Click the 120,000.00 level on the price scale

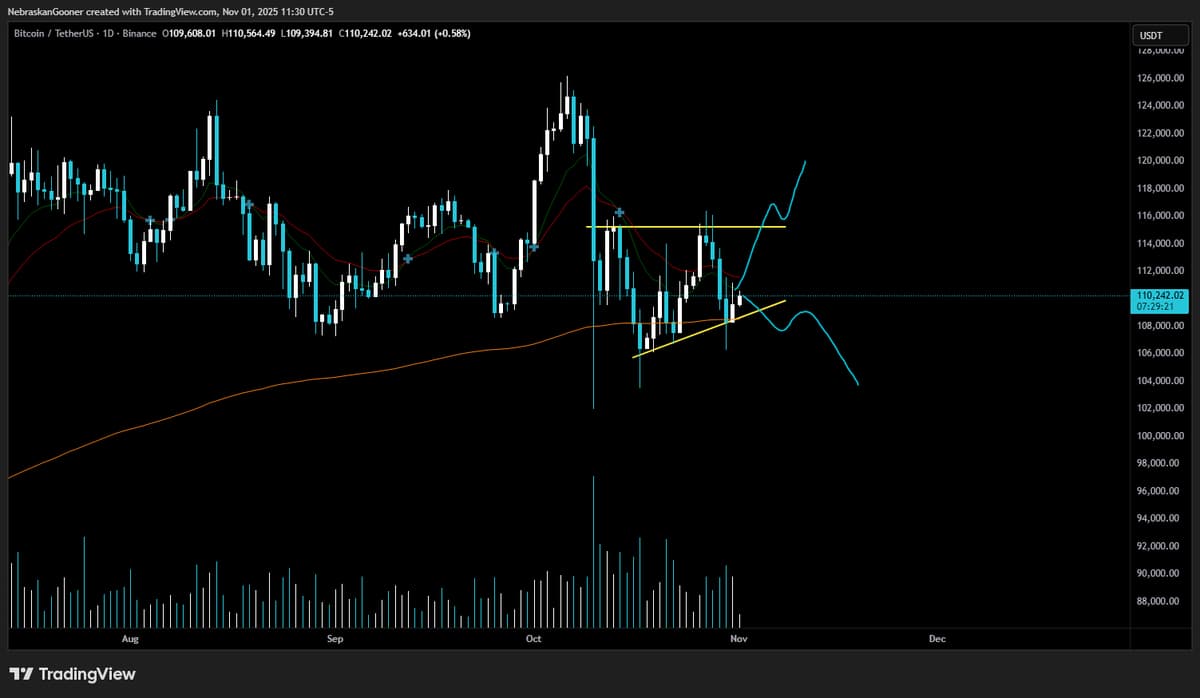pyautogui.click(x=1158, y=159)
